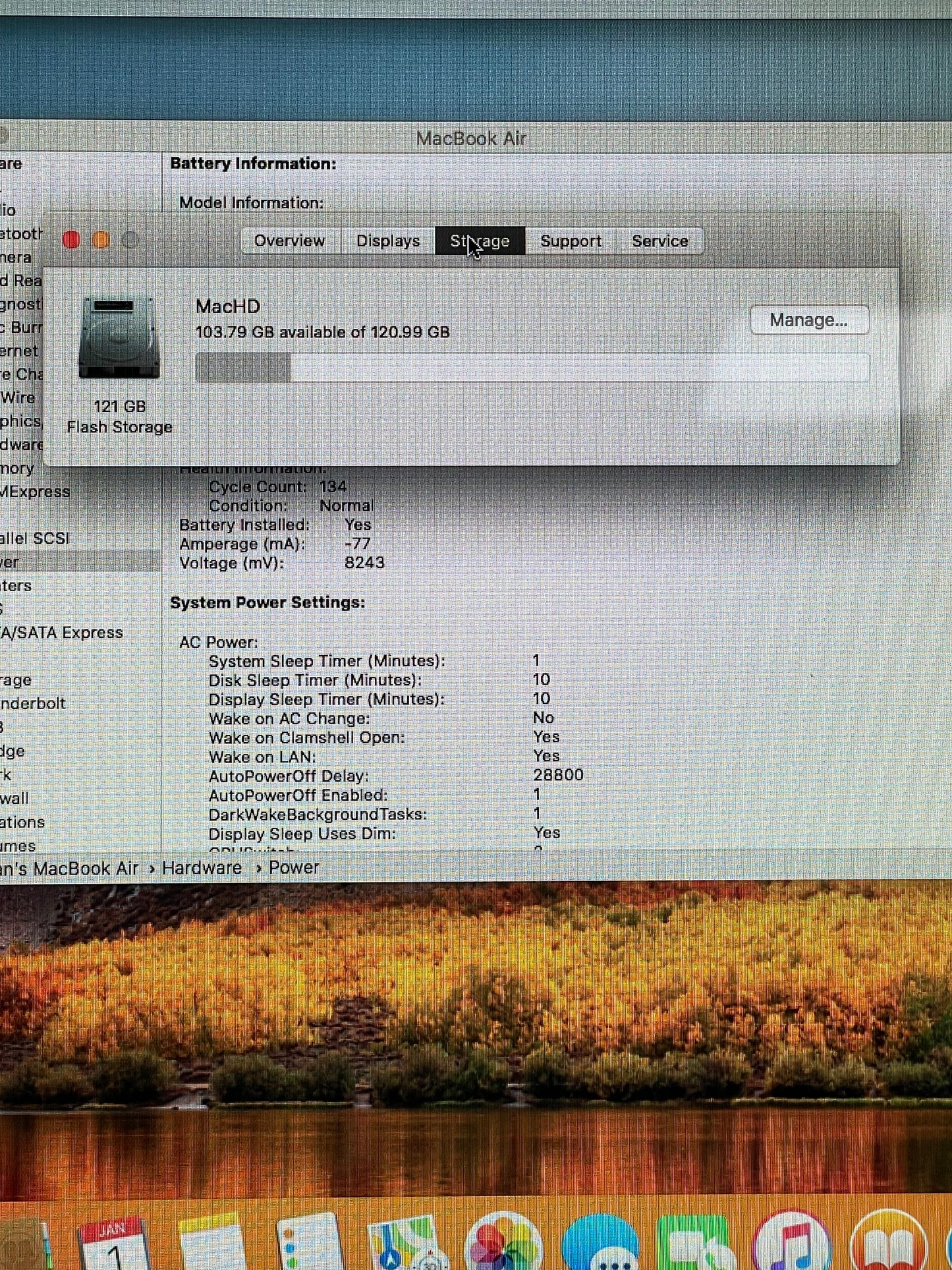952x1270 pixels.
Task: Click the Manage... button
Action: pos(810,320)
